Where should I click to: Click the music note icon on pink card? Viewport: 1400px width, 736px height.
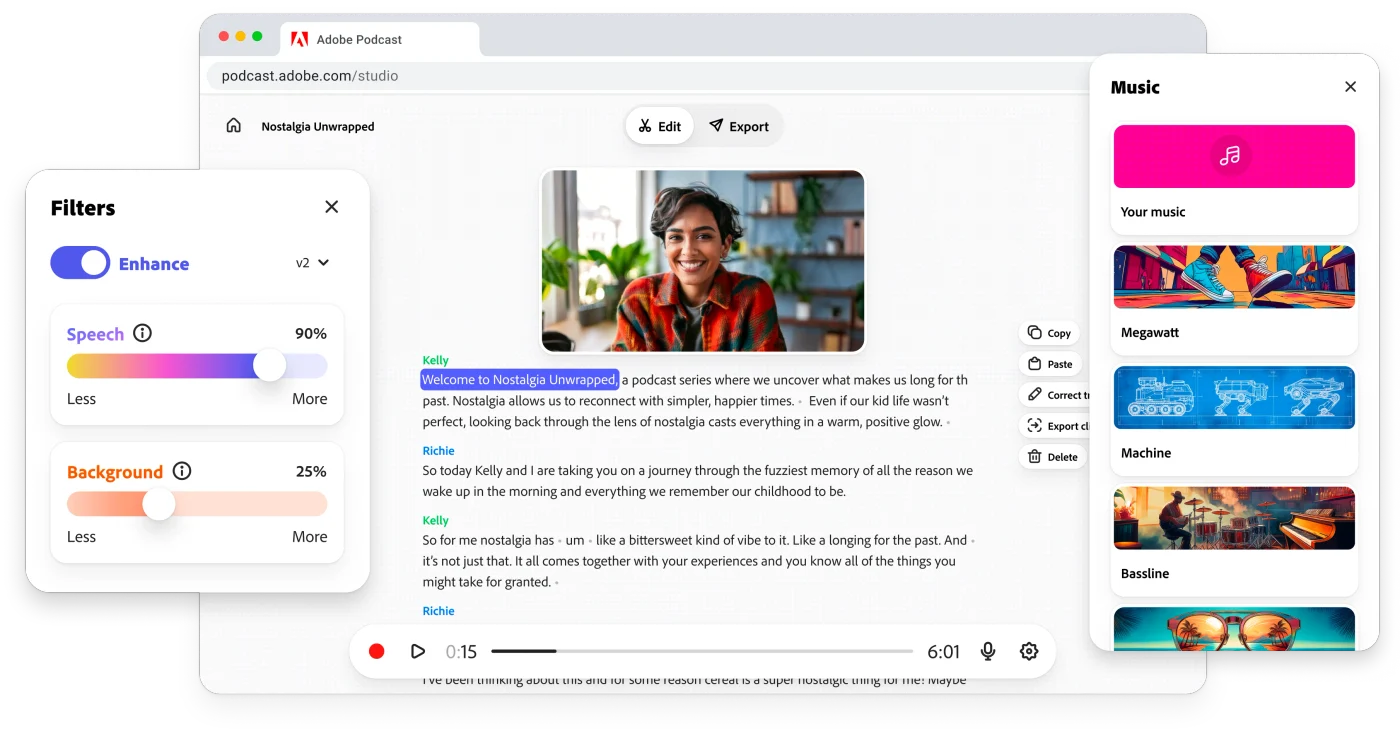[1231, 155]
